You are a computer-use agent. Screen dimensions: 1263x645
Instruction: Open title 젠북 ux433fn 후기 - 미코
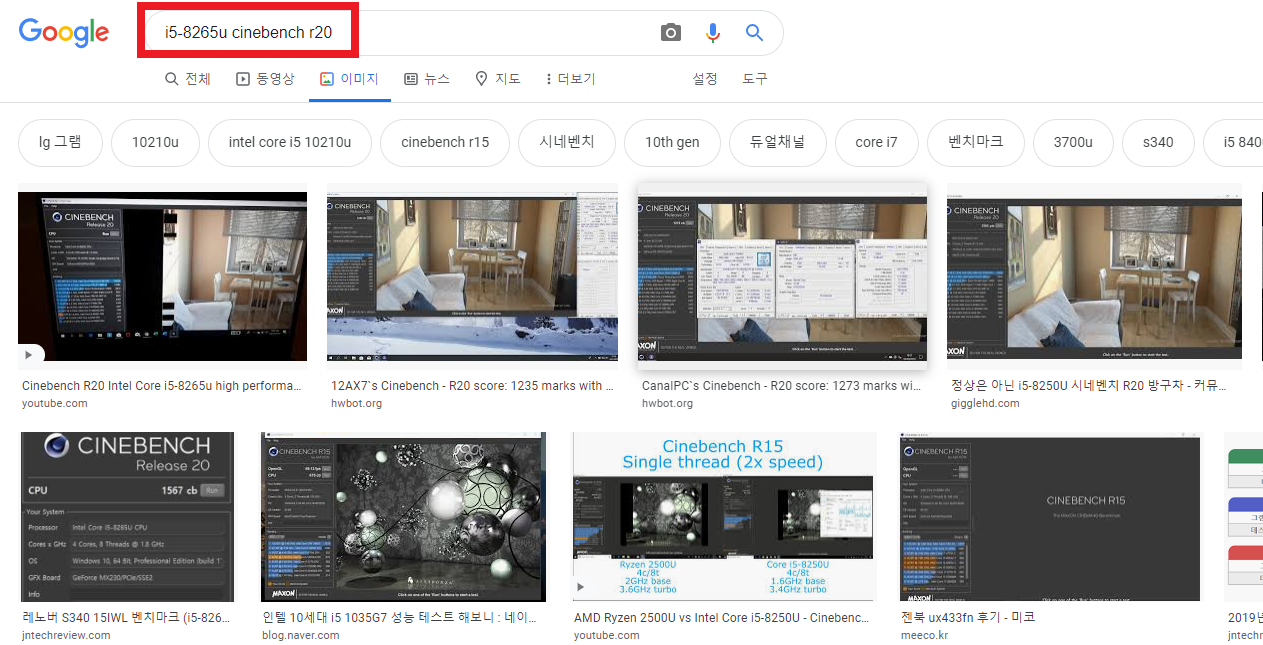click(x=968, y=617)
